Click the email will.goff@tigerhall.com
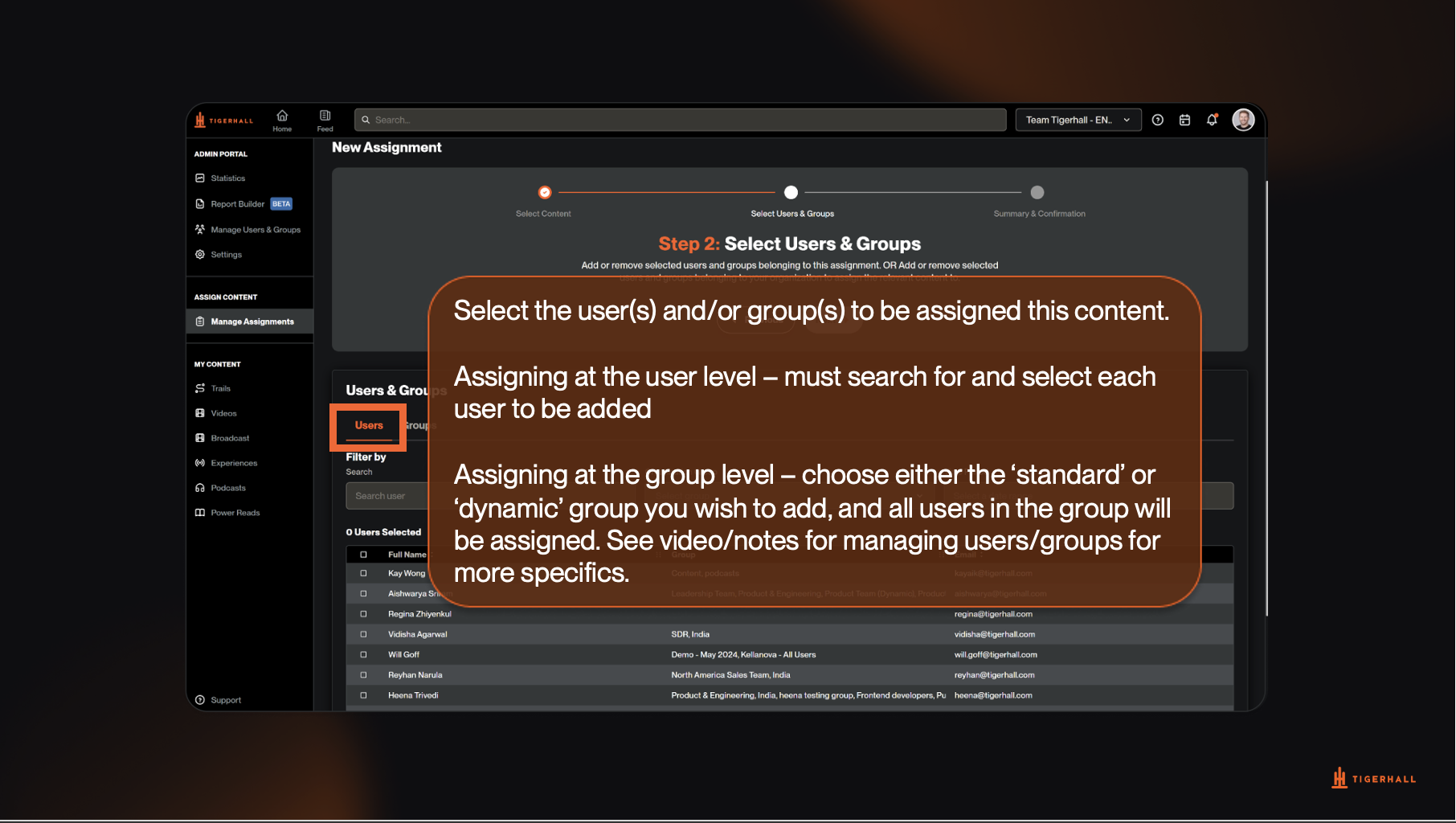The height and width of the screenshot is (823, 1456). tap(996, 655)
